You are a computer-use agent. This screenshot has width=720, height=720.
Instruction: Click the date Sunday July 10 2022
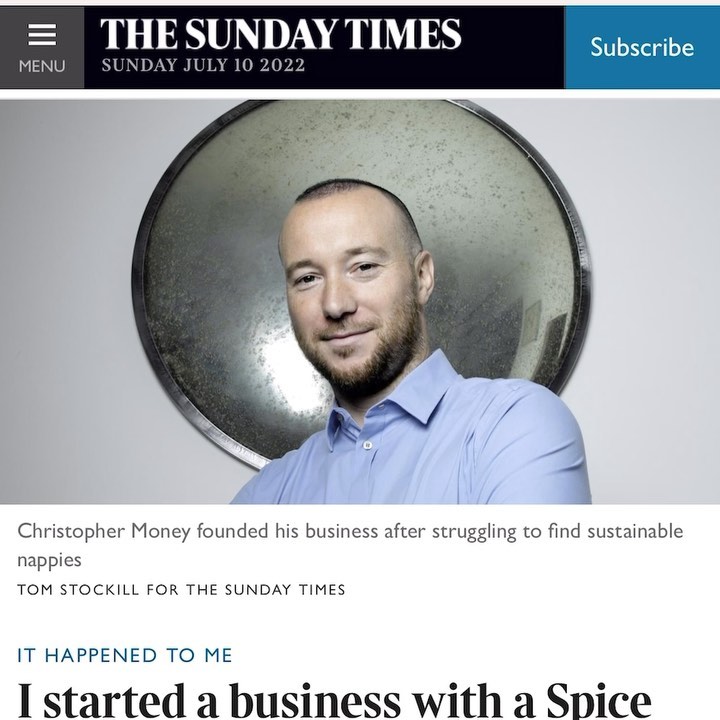[204, 67]
